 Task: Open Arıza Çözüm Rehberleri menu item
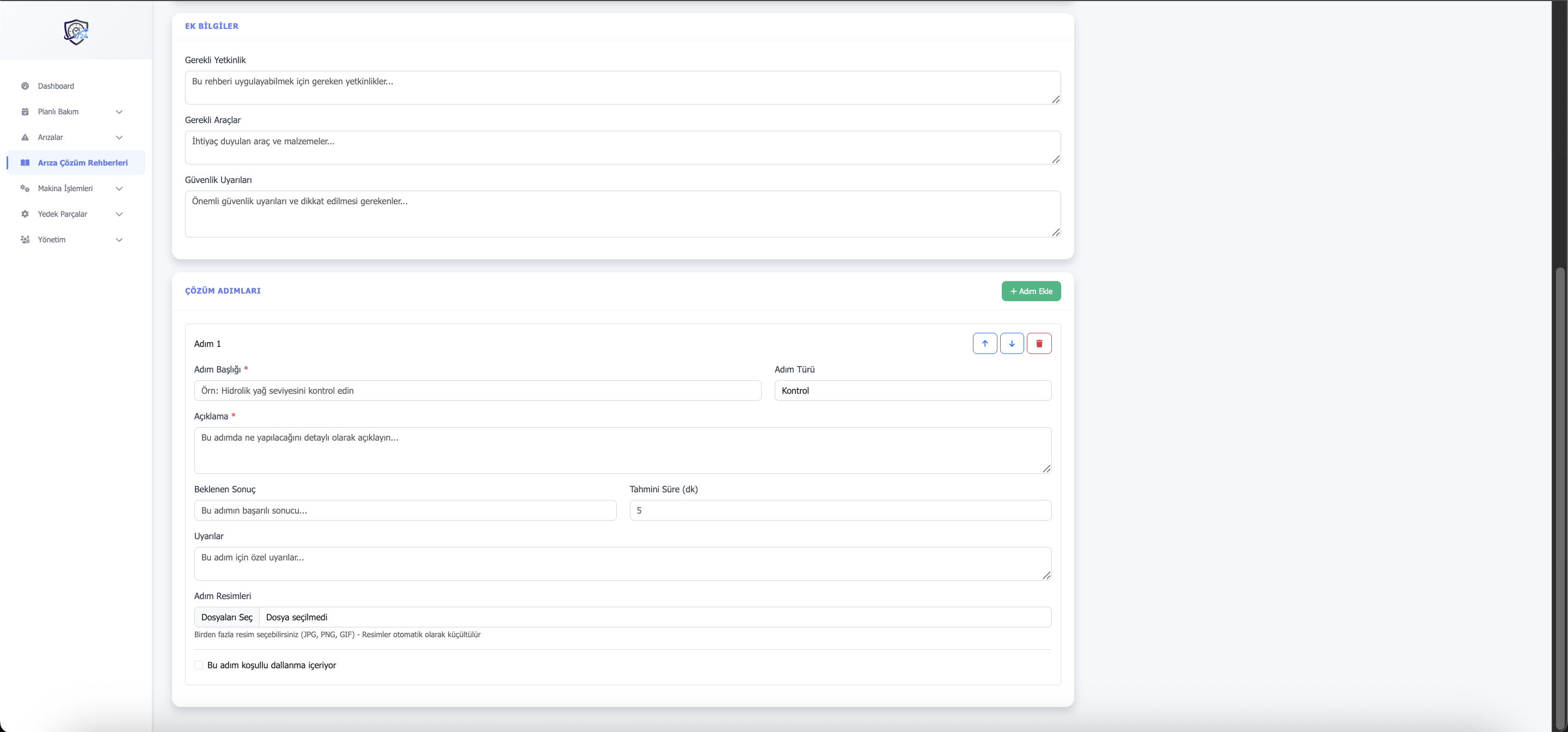(x=82, y=163)
